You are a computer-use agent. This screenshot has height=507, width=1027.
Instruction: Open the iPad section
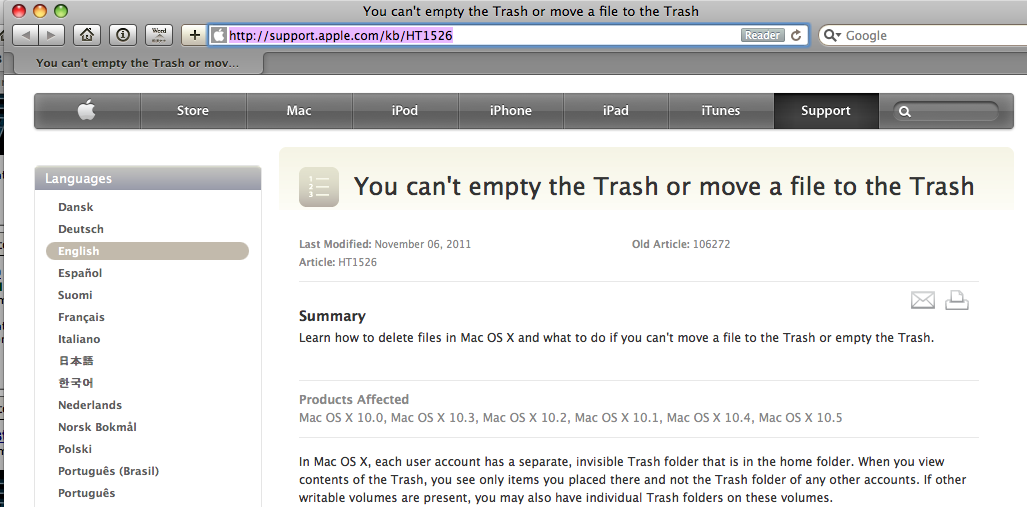click(x=616, y=111)
